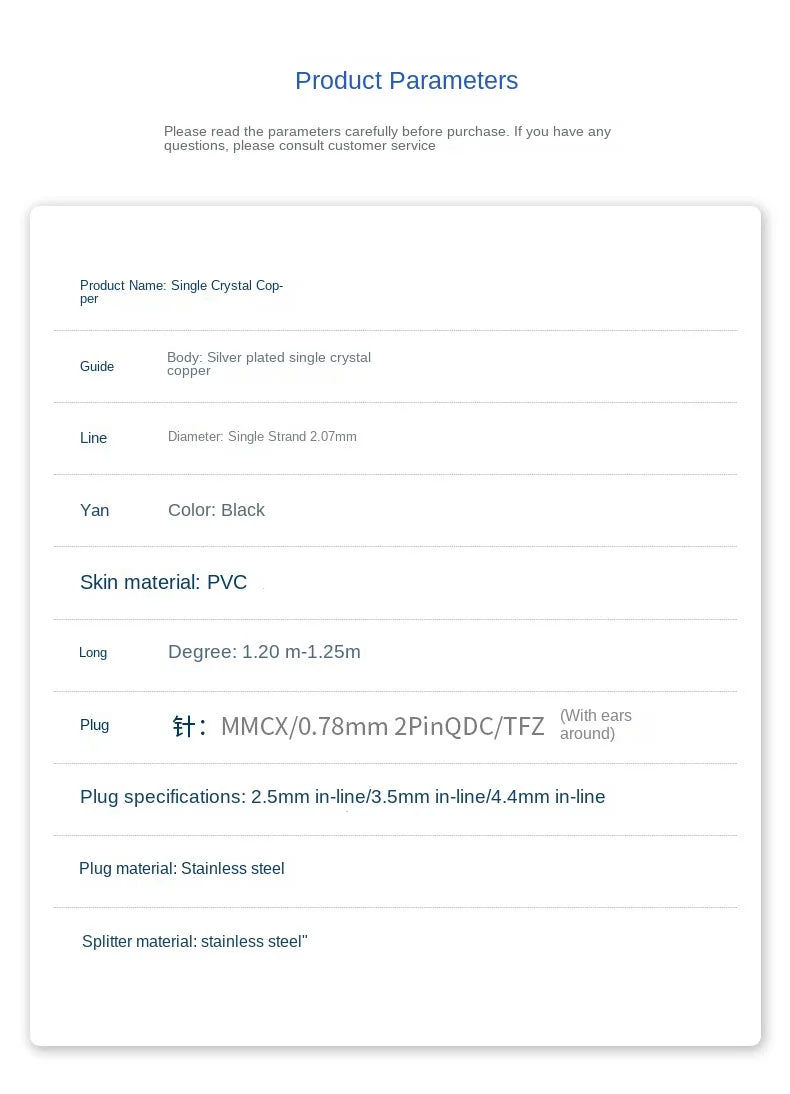Click the Product Parameters heading
Screen dimensions: 790x1094
click(406, 81)
